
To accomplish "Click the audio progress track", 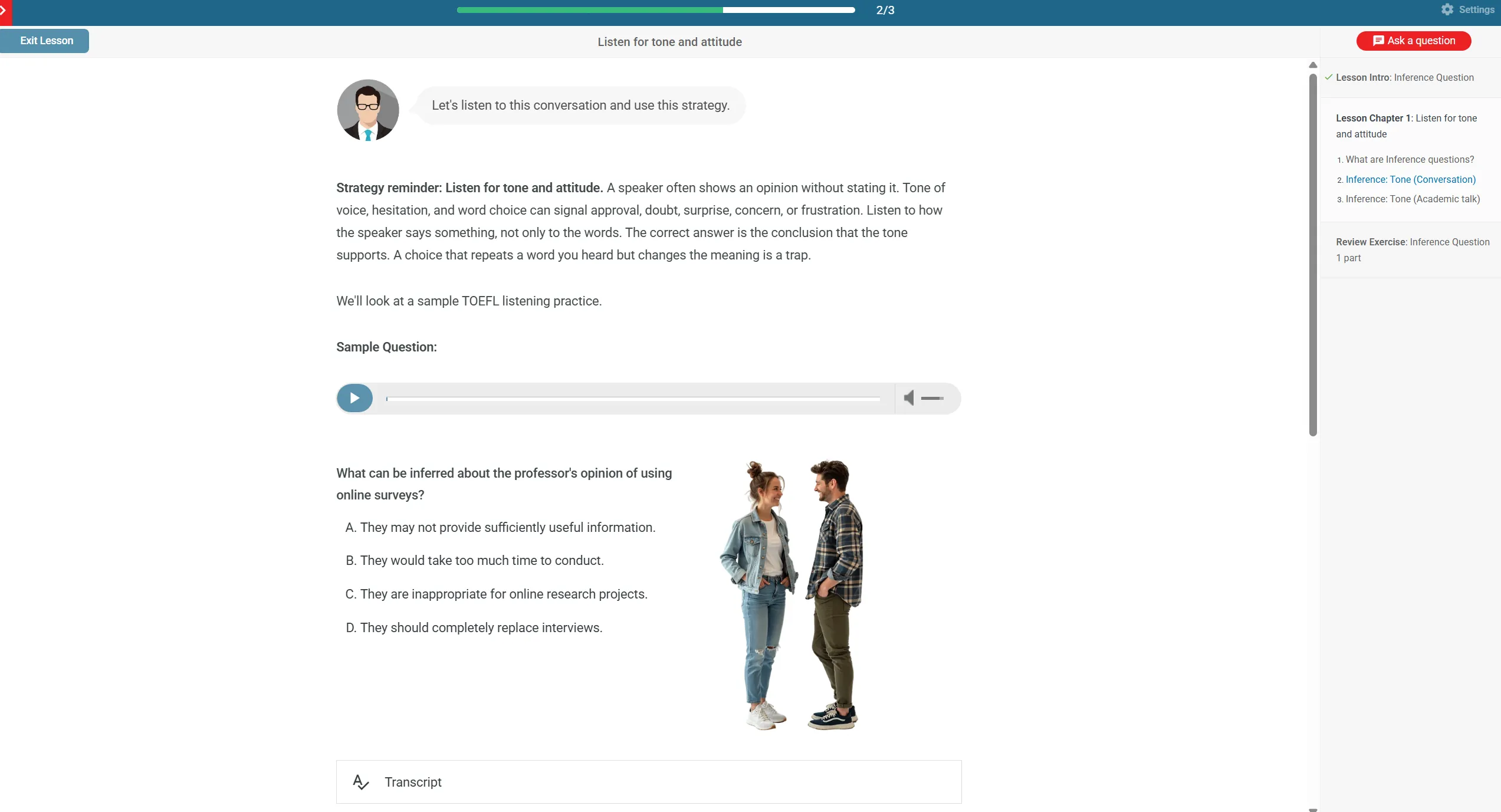I will pyautogui.click(x=633, y=399).
